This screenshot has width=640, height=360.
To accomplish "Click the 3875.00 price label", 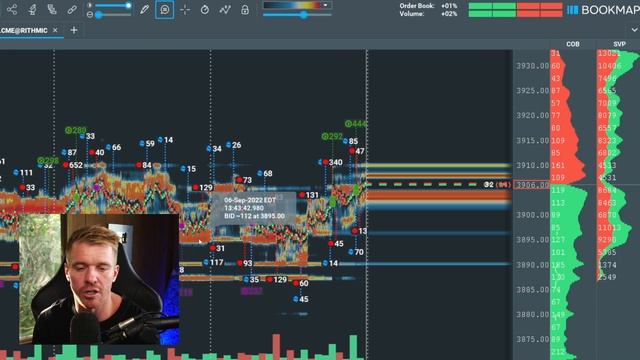I will [532, 340].
